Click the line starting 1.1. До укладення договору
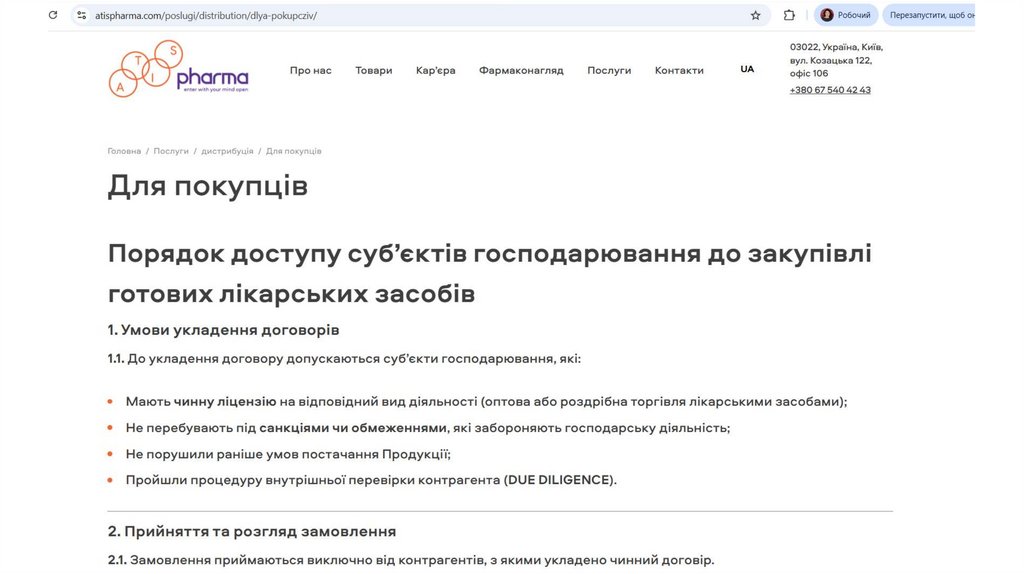 point(344,359)
